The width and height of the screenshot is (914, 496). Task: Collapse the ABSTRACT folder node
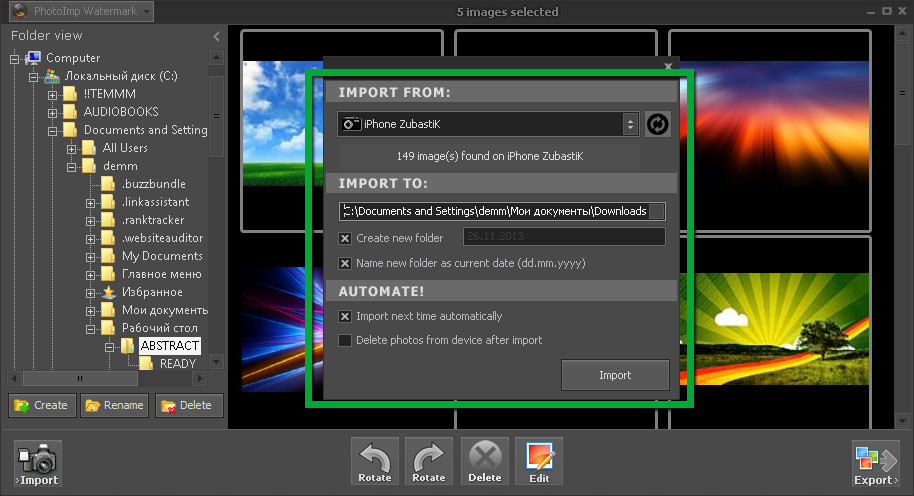click(x=109, y=347)
